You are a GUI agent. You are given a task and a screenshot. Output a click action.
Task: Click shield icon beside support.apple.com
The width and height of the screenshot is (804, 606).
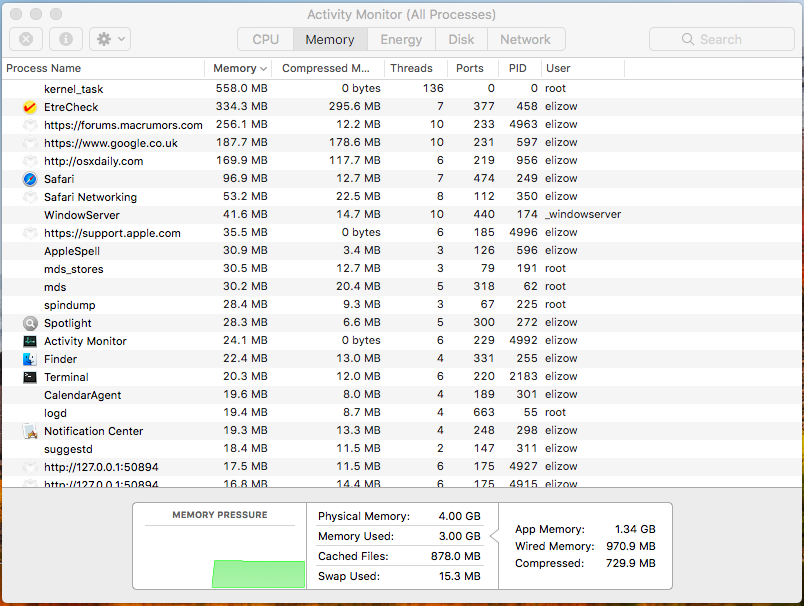30,233
